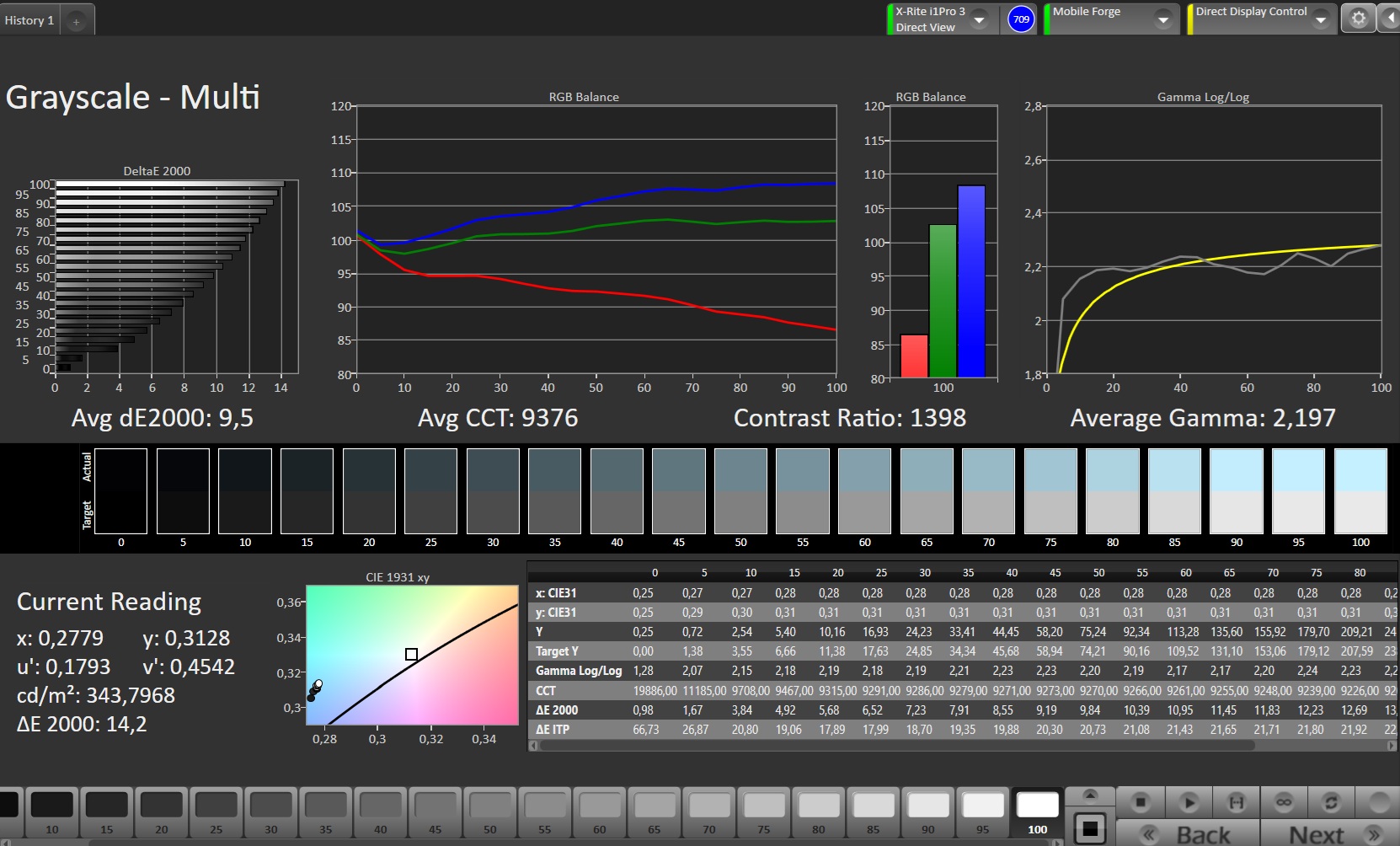The height and width of the screenshot is (846, 1400).
Task: Select the 80 percent gray patch button
Action: pos(819,813)
